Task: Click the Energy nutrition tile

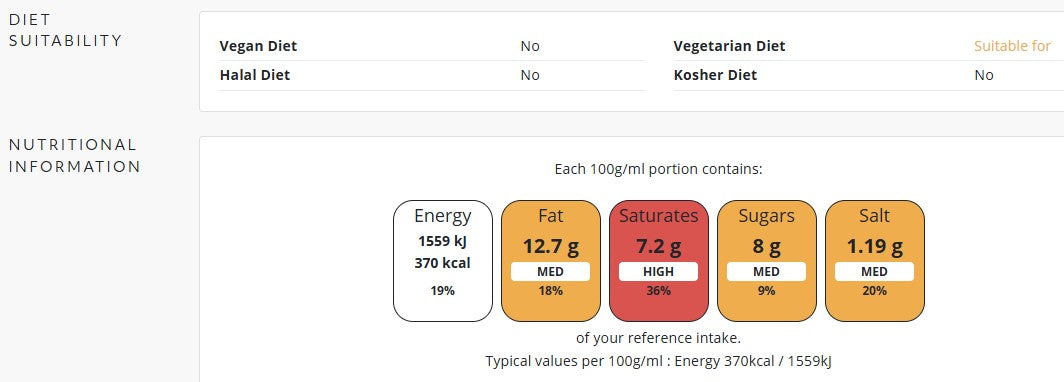Action: click(442, 261)
